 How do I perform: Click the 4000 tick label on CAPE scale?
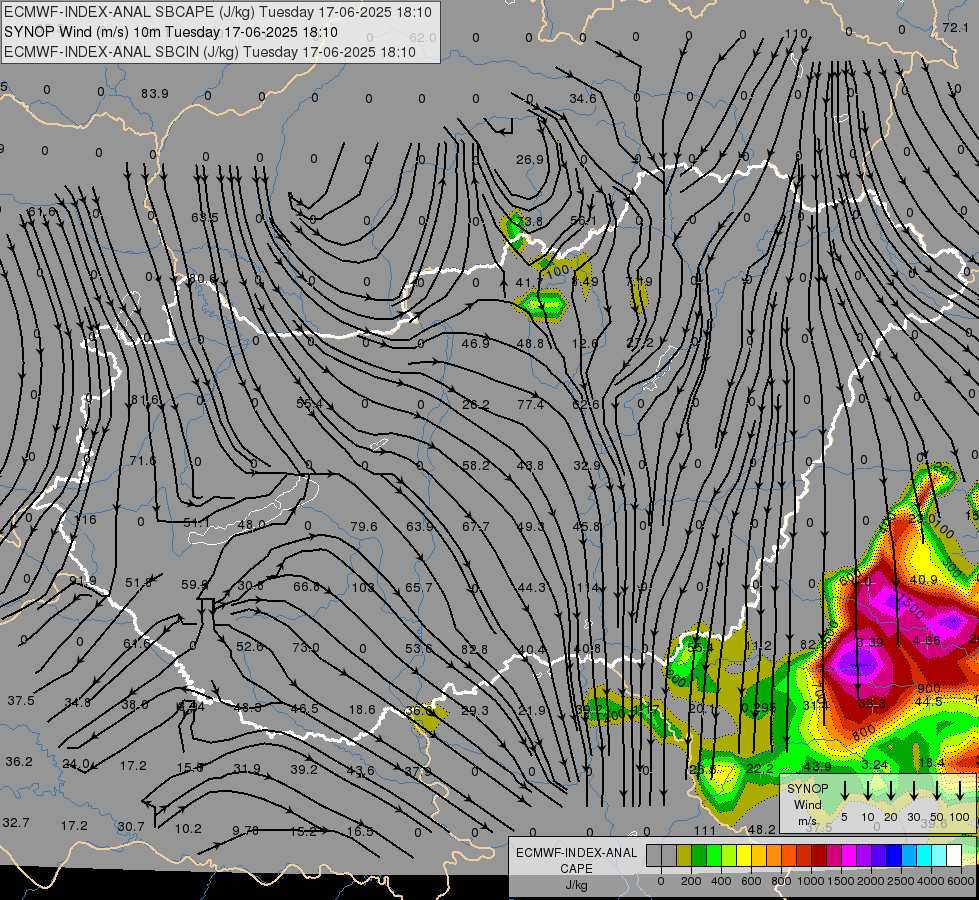click(x=931, y=881)
